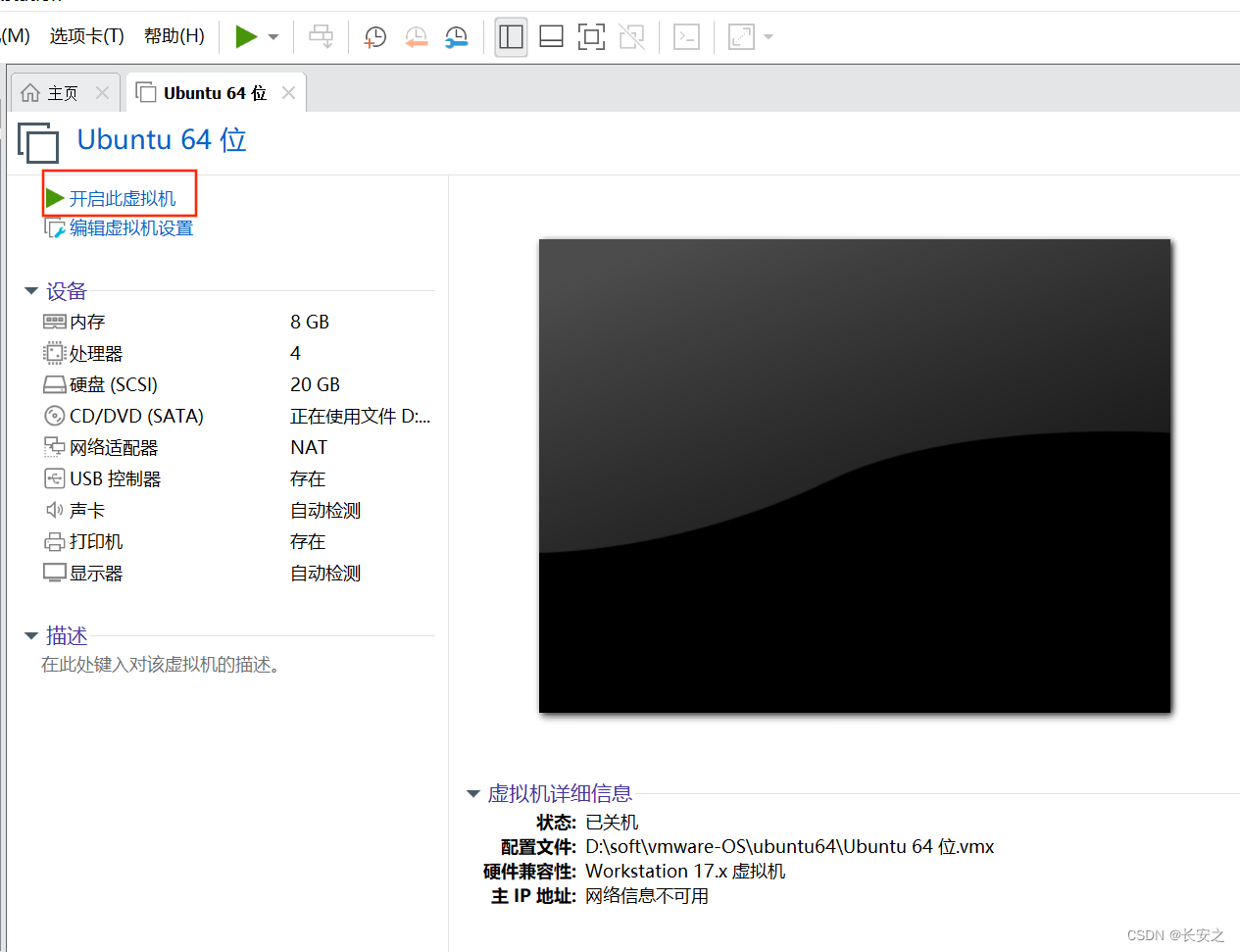Image resolution: width=1240 pixels, height=952 pixels.
Task: Click 开启此虚拟机 to power on
Action: 122,198
